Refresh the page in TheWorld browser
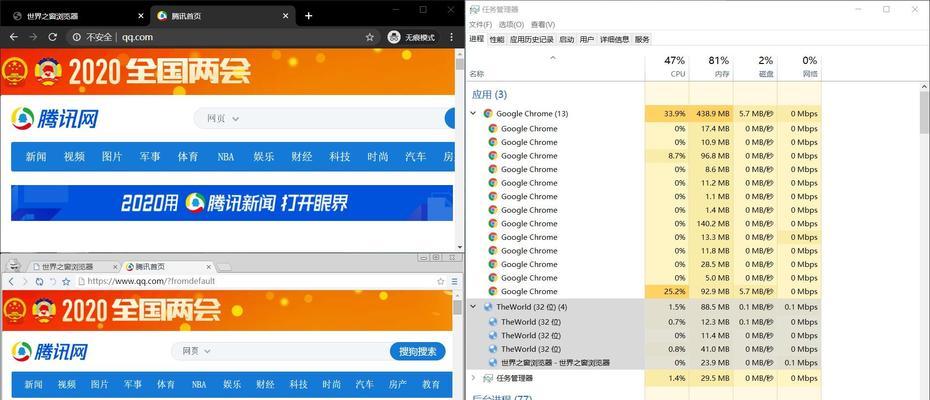Viewport: 930px width, 400px height. point(39,281)
